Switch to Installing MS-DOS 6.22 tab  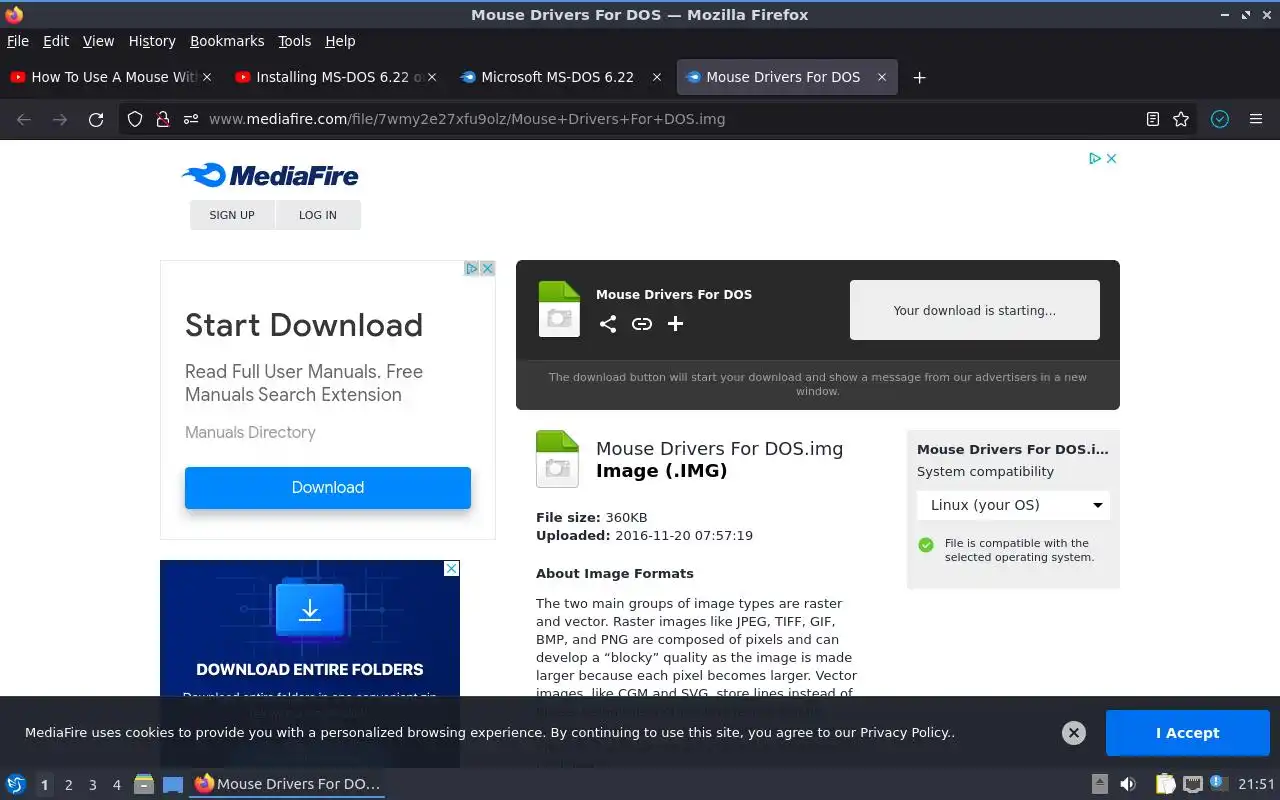click(335, 77)
